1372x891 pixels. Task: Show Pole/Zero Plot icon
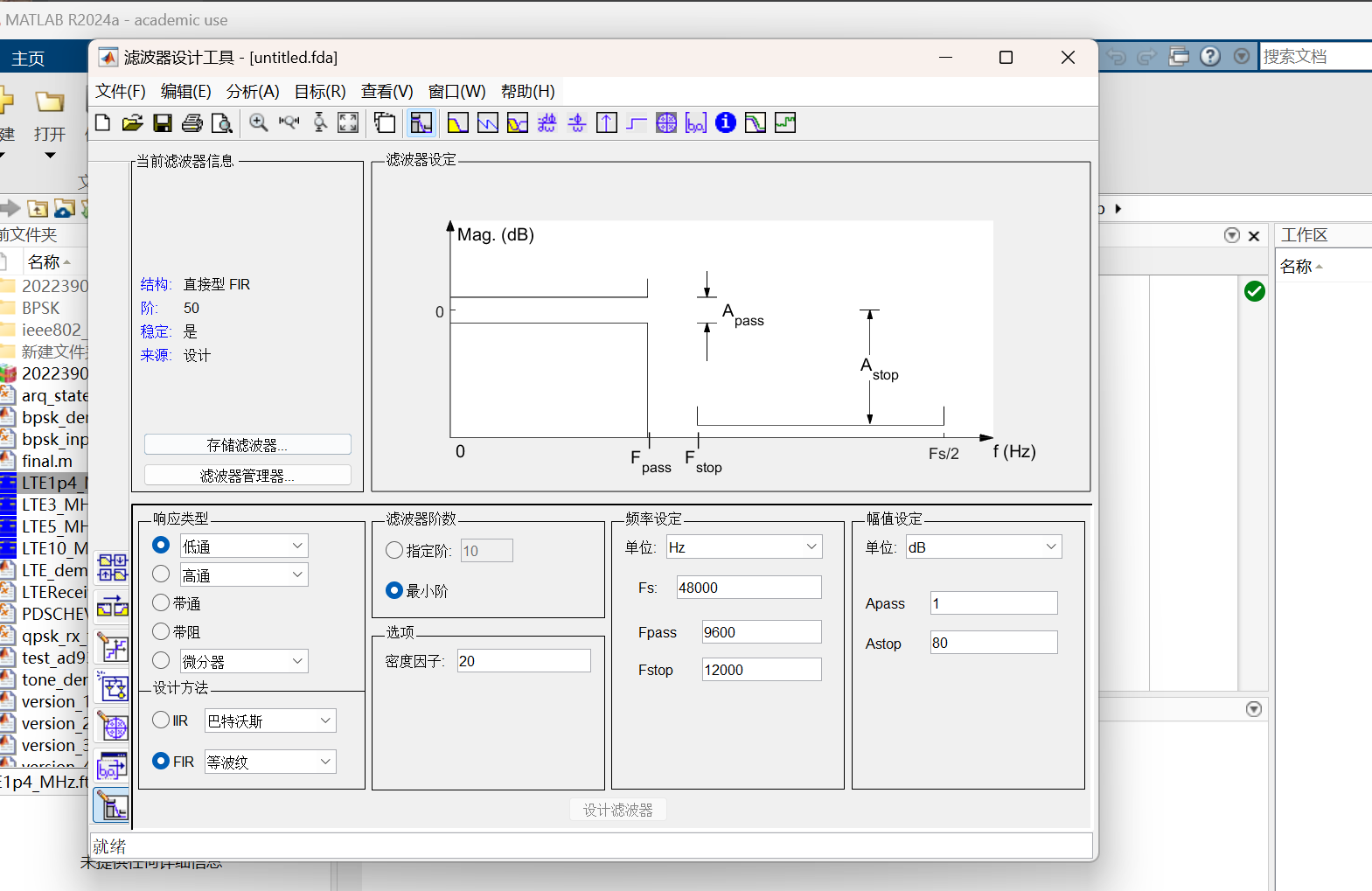click(666, 123)
